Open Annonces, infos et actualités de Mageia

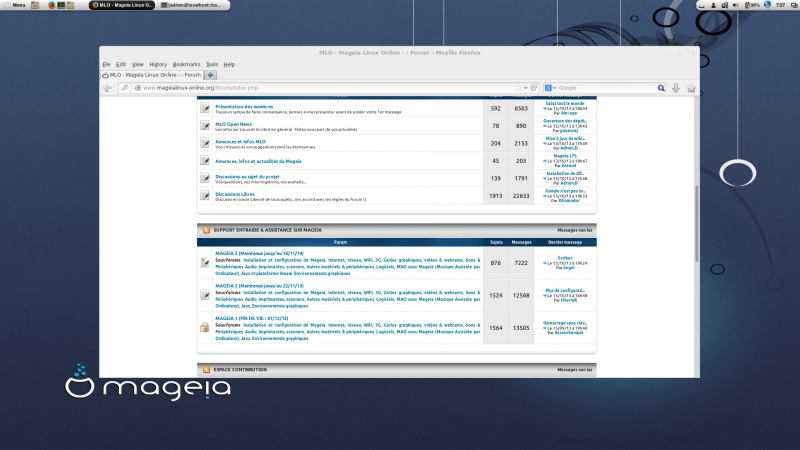258,161
